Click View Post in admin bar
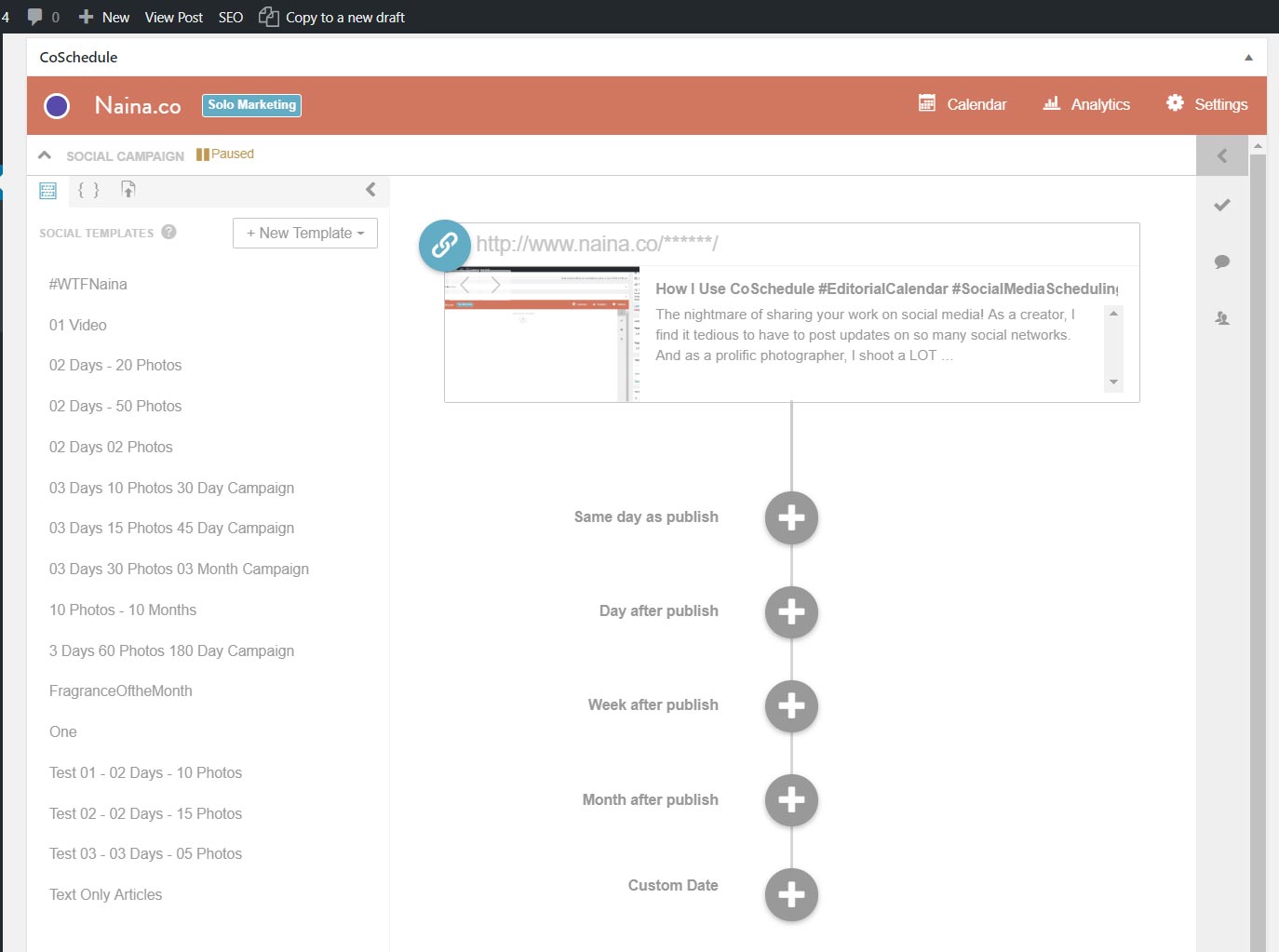 click(174, 17)
